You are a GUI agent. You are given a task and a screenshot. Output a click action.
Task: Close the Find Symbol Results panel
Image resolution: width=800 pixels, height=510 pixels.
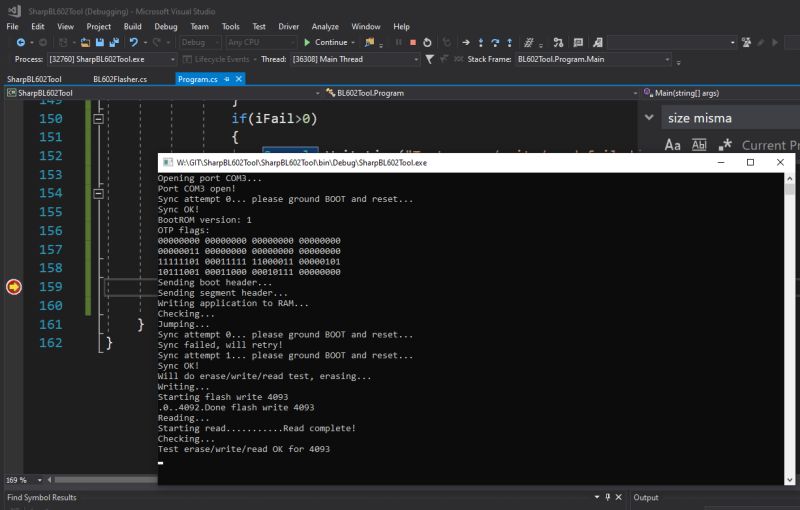(x=618, y=497)
